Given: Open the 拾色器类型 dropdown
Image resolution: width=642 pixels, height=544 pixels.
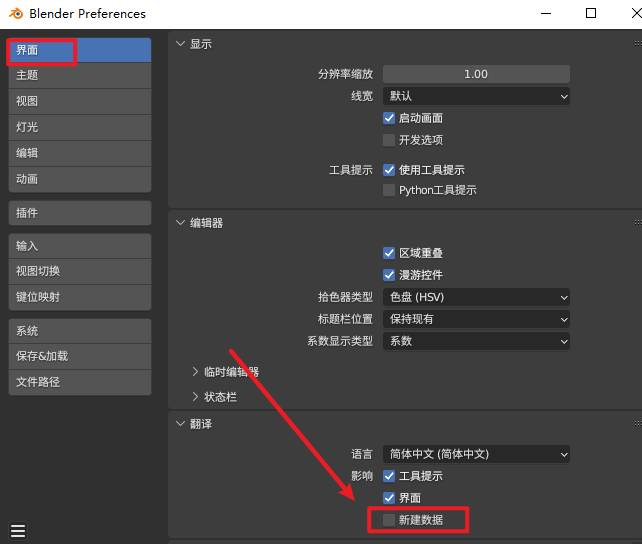Looking at the screenshot, I should pos(476,297).
